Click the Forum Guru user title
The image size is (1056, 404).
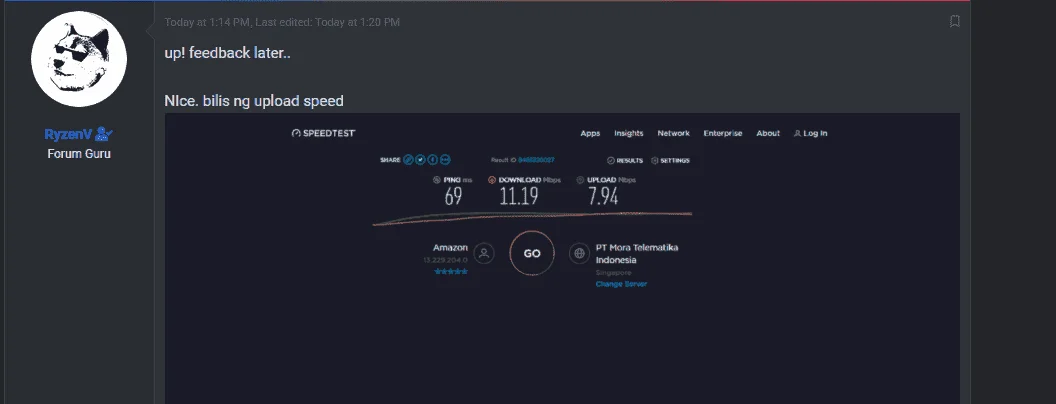pos(79,154)
